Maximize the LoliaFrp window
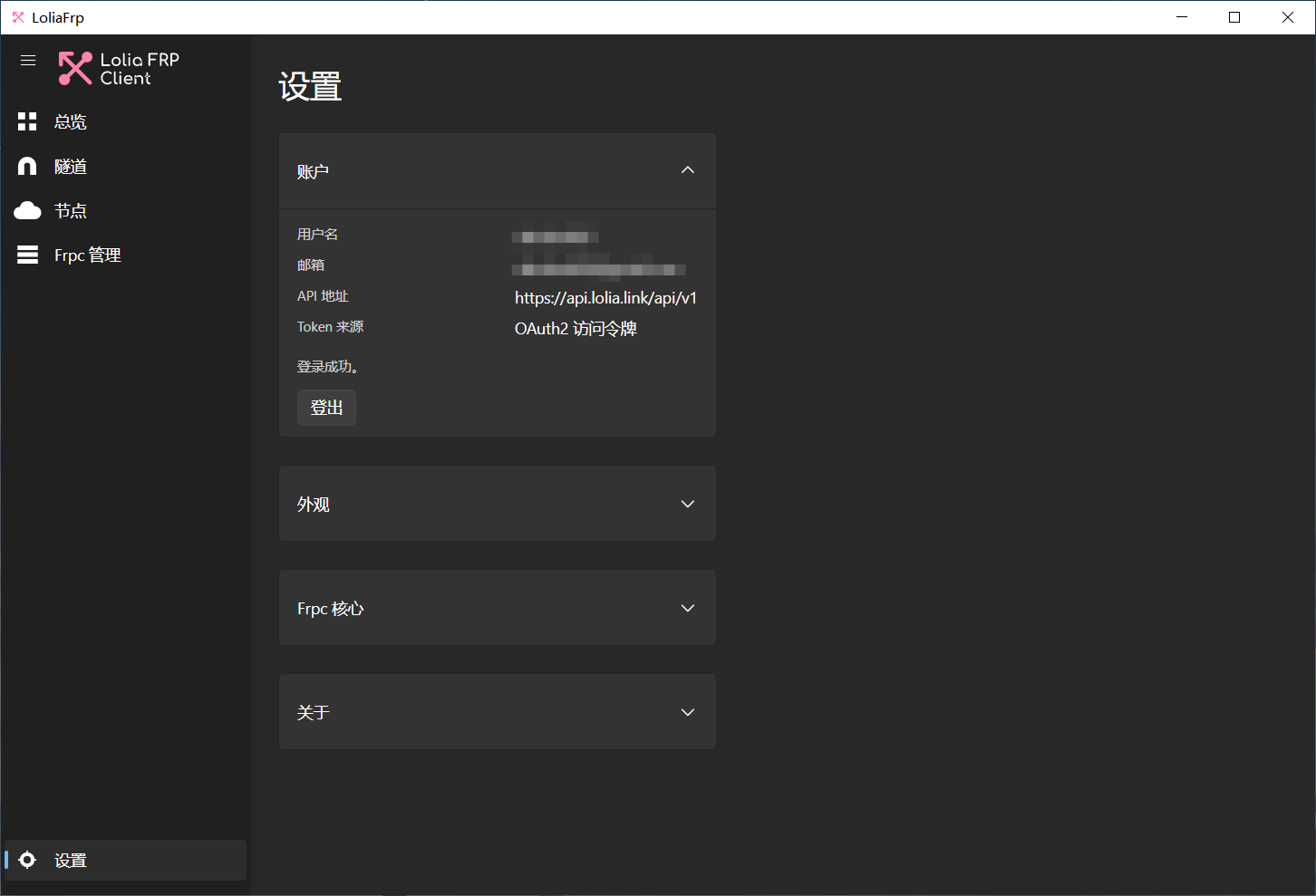 coord(1234,17)
